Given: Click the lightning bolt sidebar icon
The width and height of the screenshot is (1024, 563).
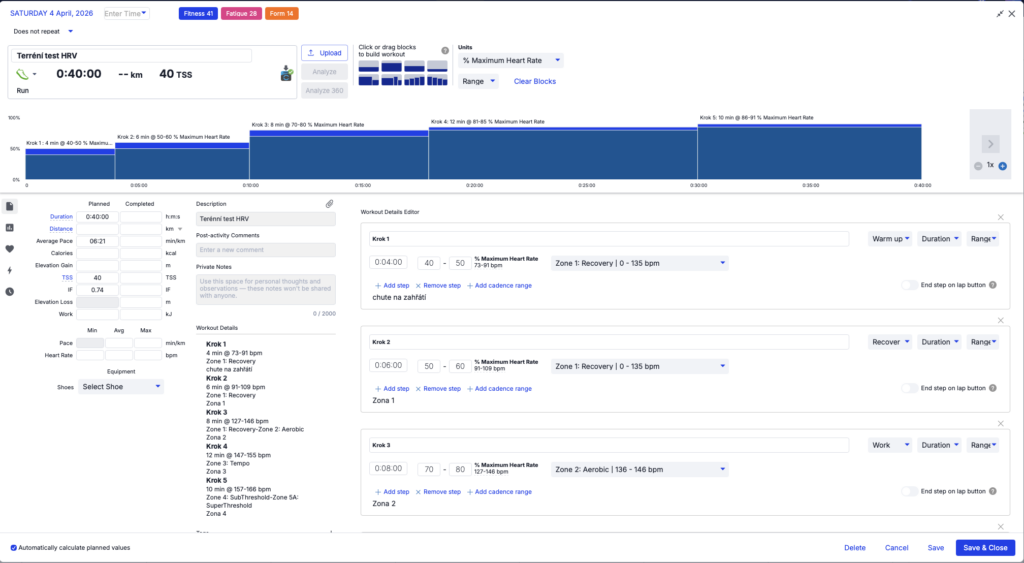Looking at the screenshot, I should coord(10,270).
